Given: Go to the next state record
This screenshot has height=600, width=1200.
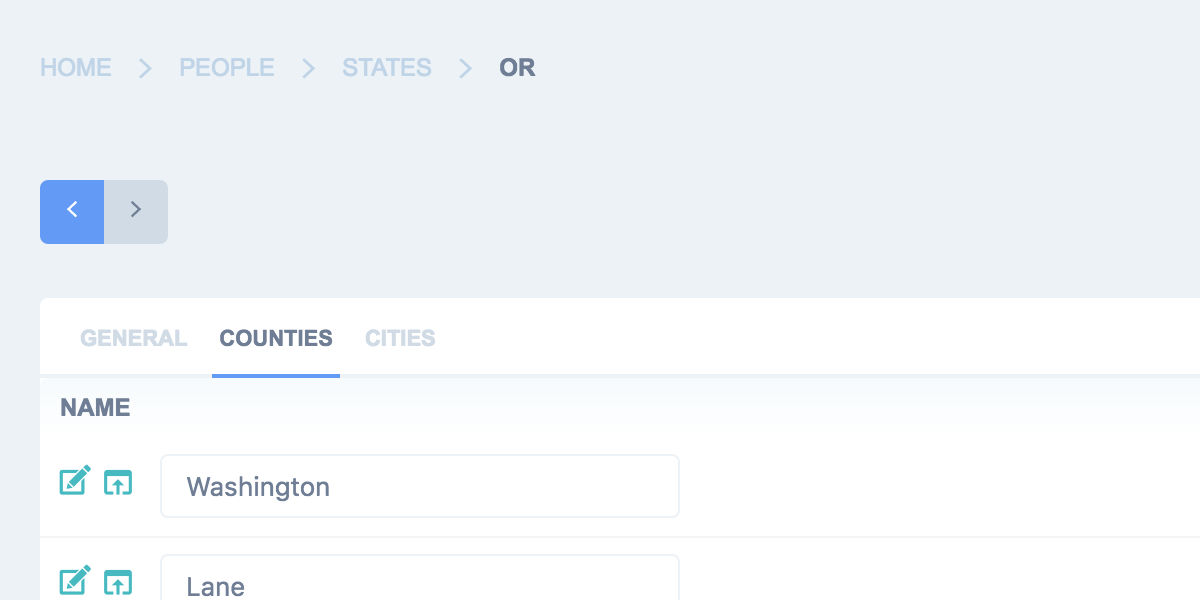Looking at the screenshot, I should coord(136,212).
